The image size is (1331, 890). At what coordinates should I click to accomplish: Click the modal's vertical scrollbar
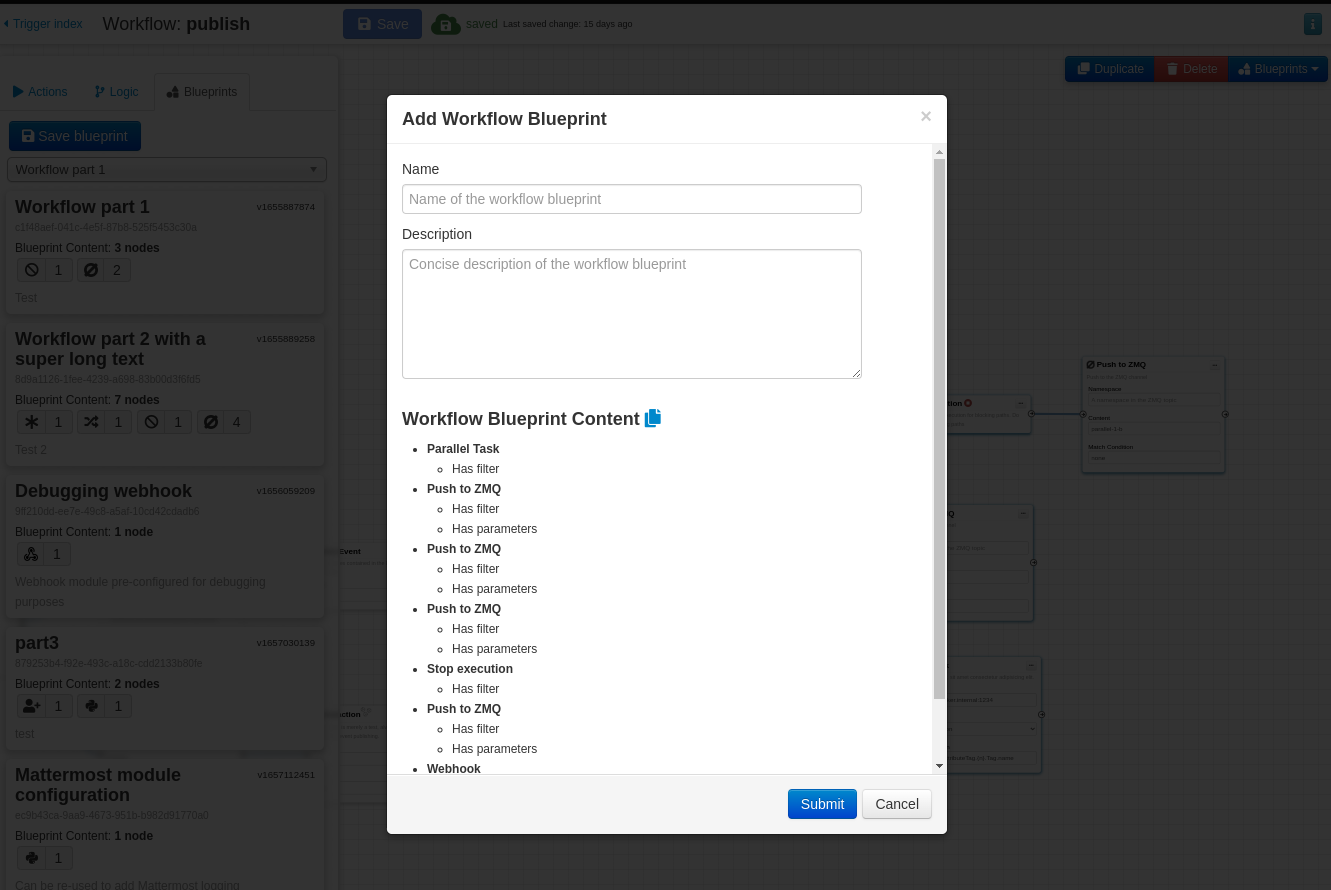point(939,430)
